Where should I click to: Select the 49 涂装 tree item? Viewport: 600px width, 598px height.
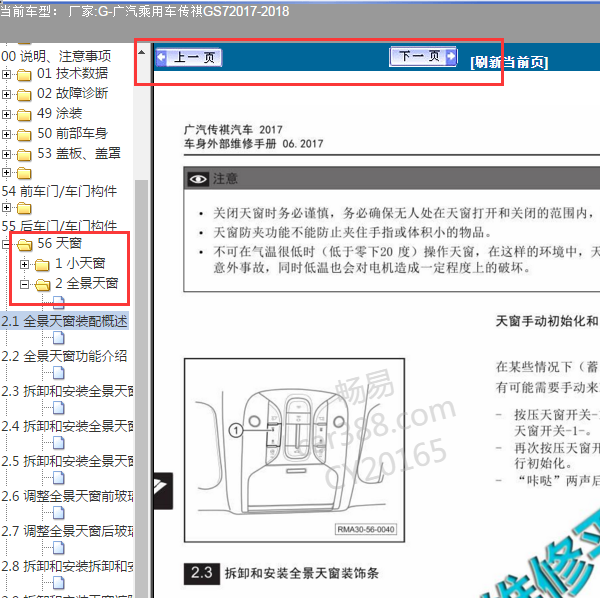[x=59, y=113]
